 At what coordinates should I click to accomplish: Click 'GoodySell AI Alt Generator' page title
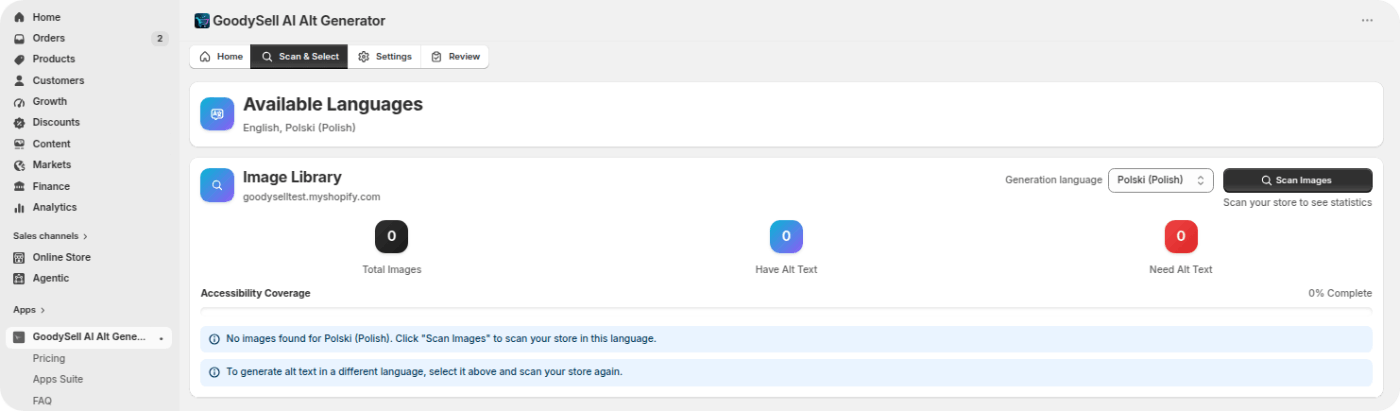coord(299,20)
